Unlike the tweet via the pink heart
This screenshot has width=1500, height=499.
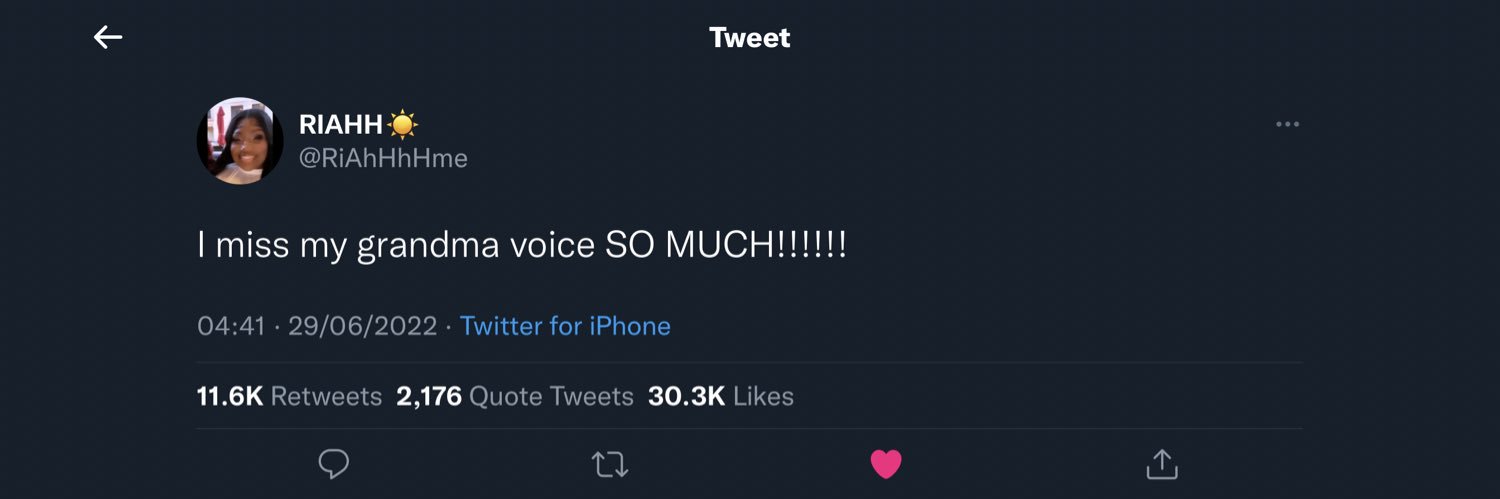[x=886, y=464]
